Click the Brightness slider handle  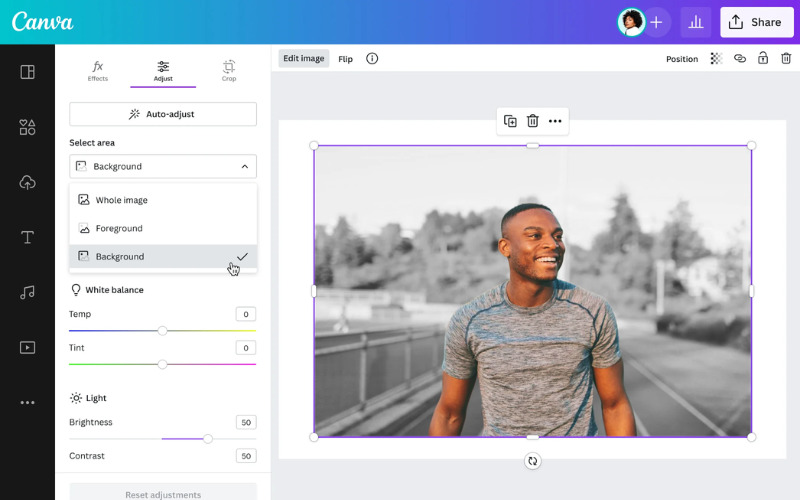(x=208, y=439)
